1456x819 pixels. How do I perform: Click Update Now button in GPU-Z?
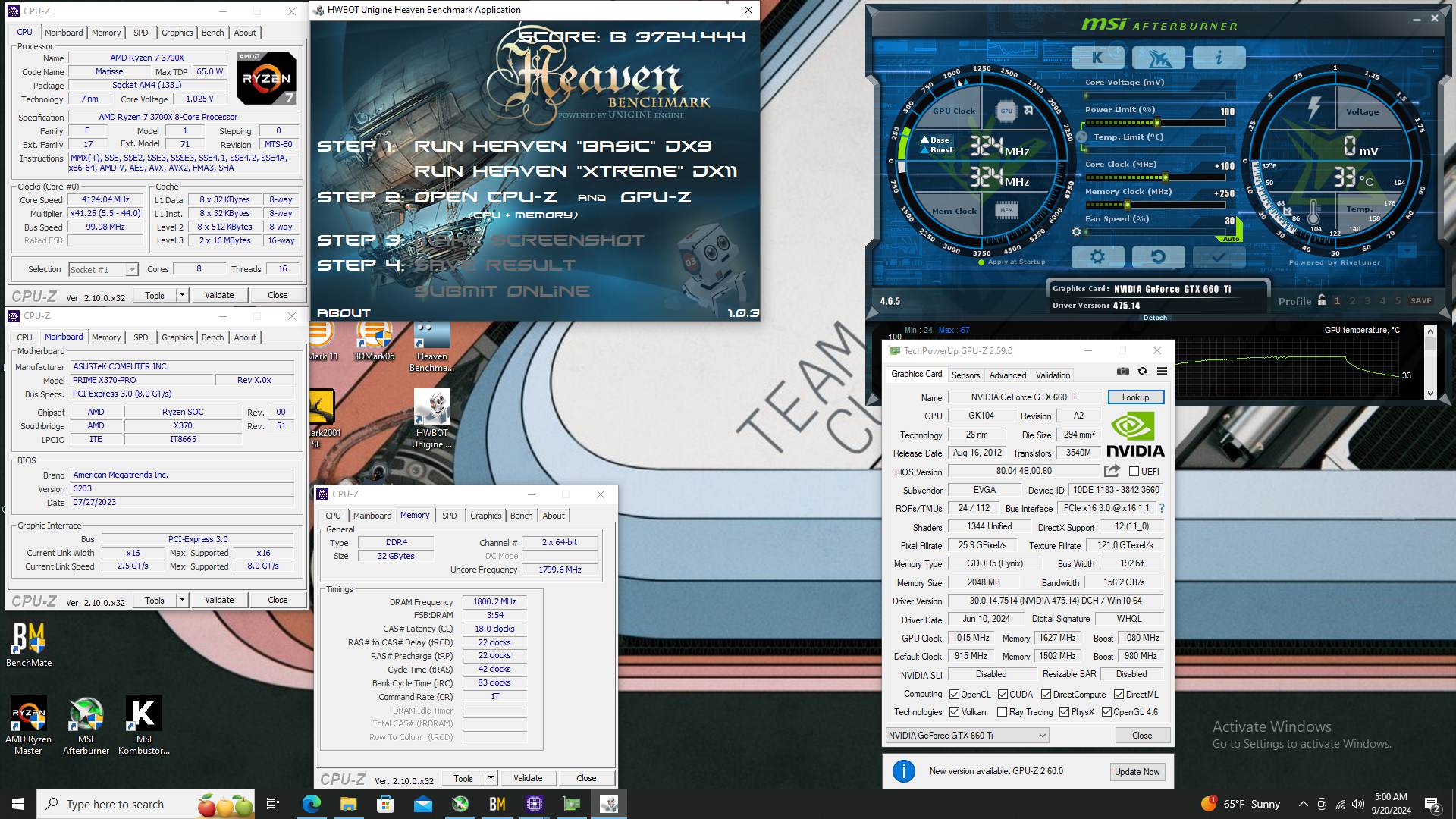(x=1137, y=772)
